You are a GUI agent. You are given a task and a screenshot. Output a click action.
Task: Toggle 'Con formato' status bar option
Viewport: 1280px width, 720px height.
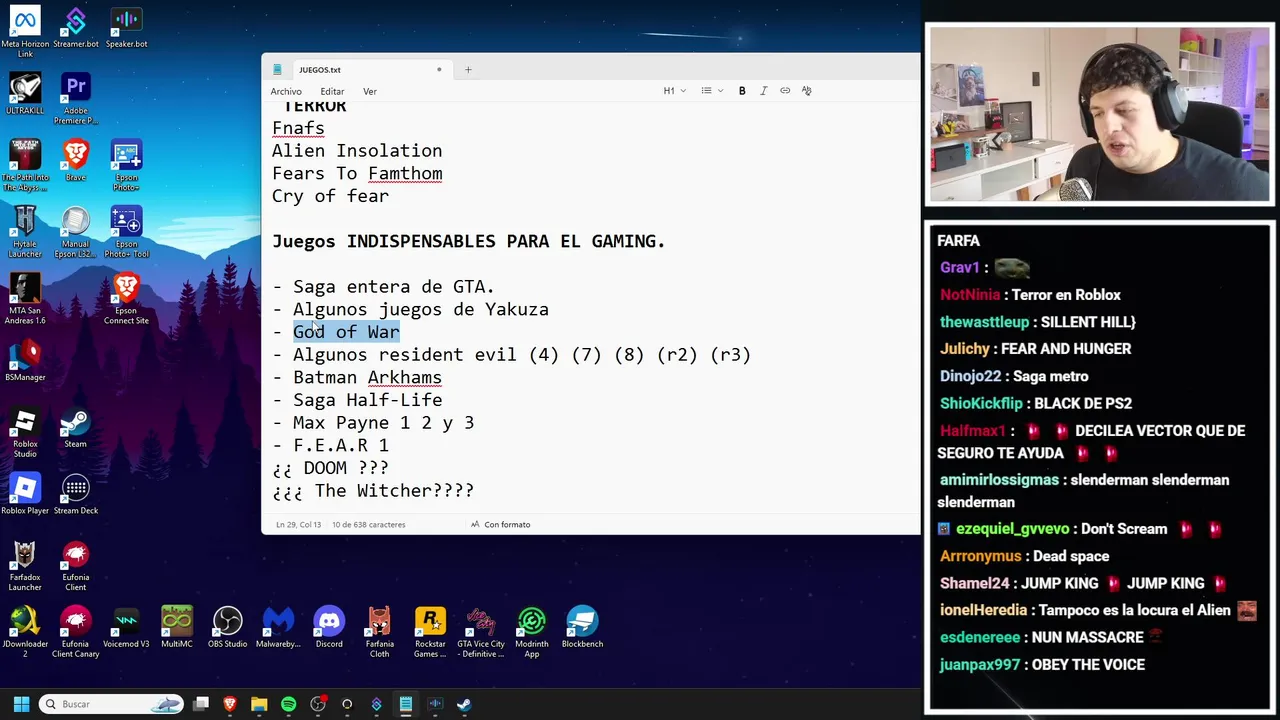(x=500, y=524)
